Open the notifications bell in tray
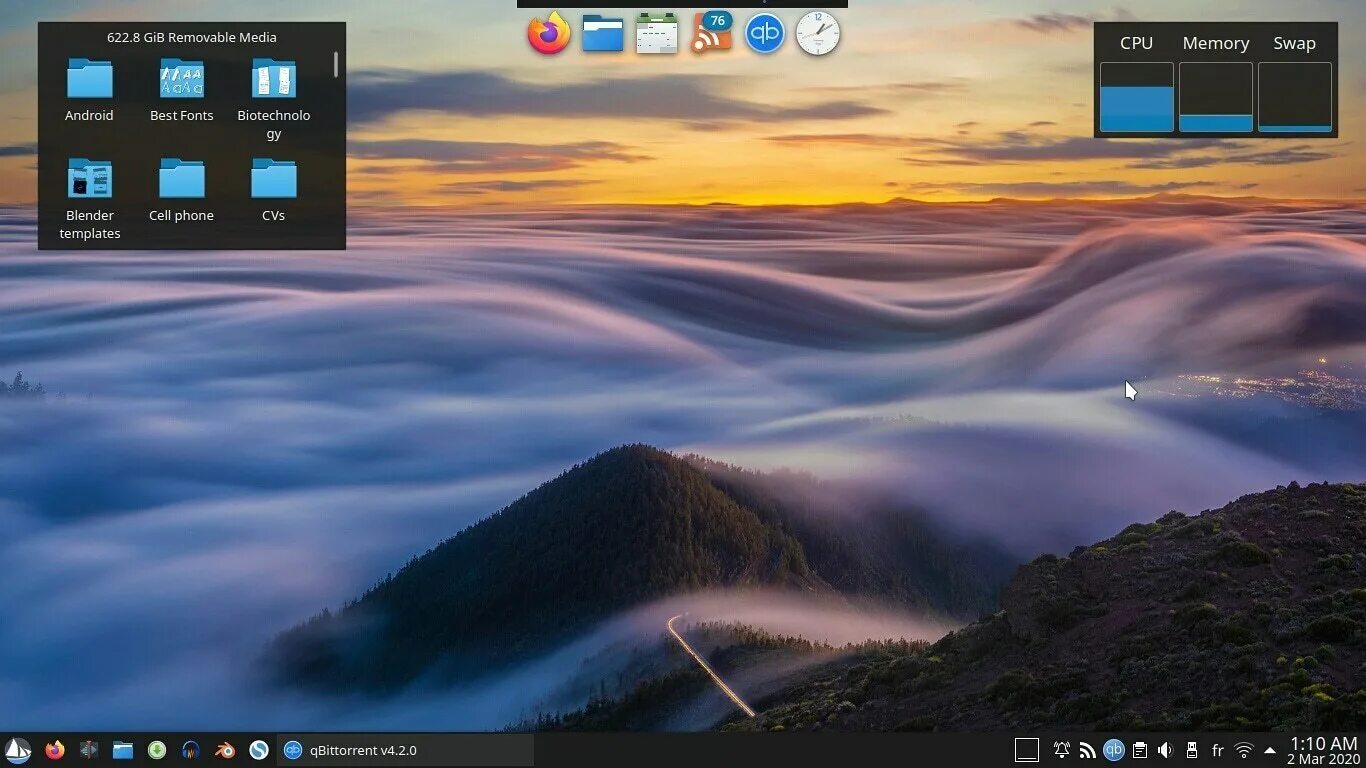Image resolution: width=1366 pixels, height=768 pixels. click(1062, 750)
